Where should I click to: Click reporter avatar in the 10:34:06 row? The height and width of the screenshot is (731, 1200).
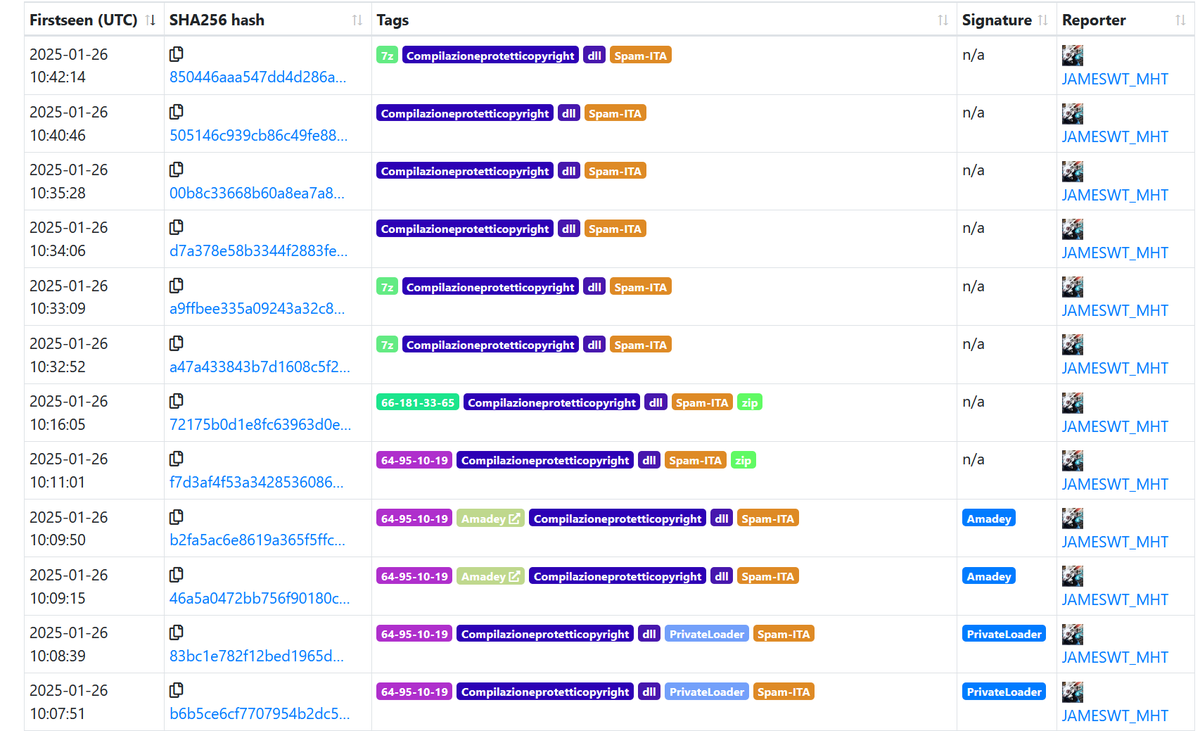[x=1072, y=230]
